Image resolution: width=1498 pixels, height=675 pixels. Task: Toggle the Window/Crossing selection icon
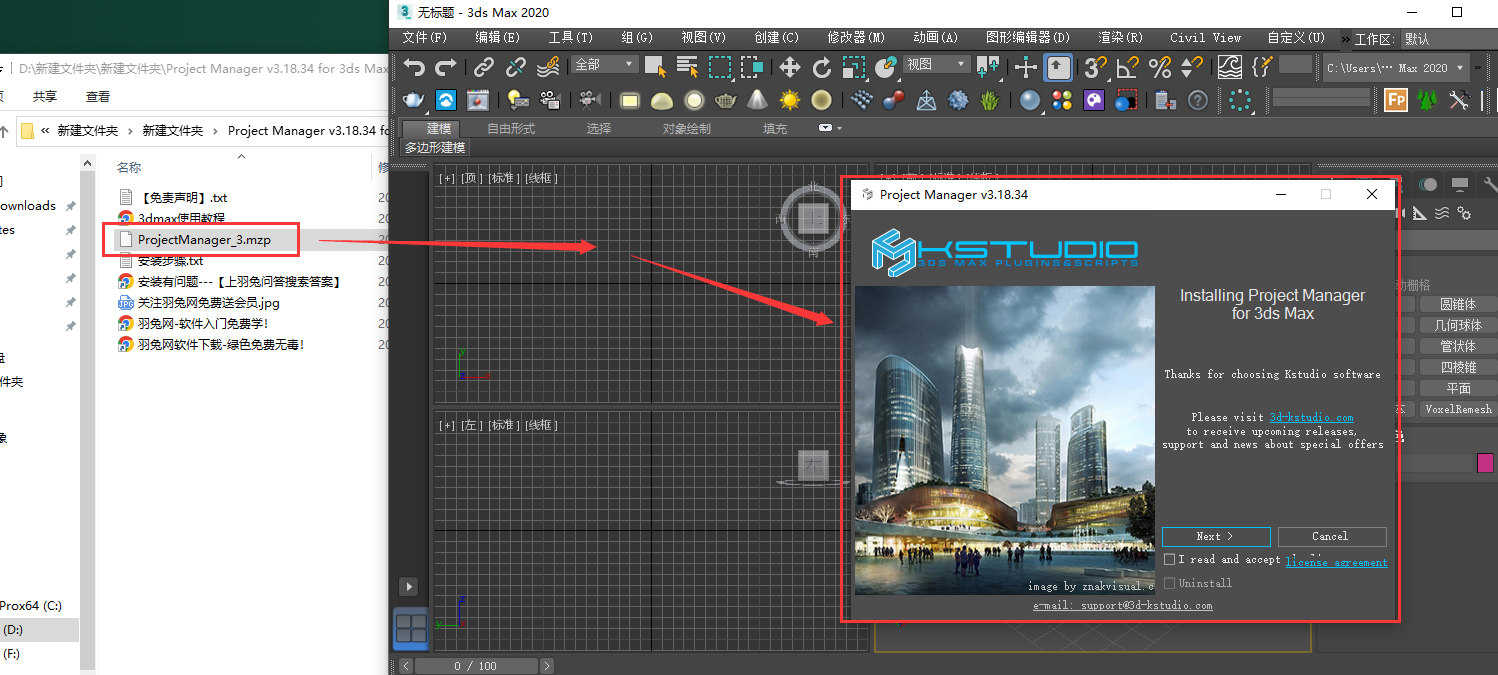(x=752, y=67)
